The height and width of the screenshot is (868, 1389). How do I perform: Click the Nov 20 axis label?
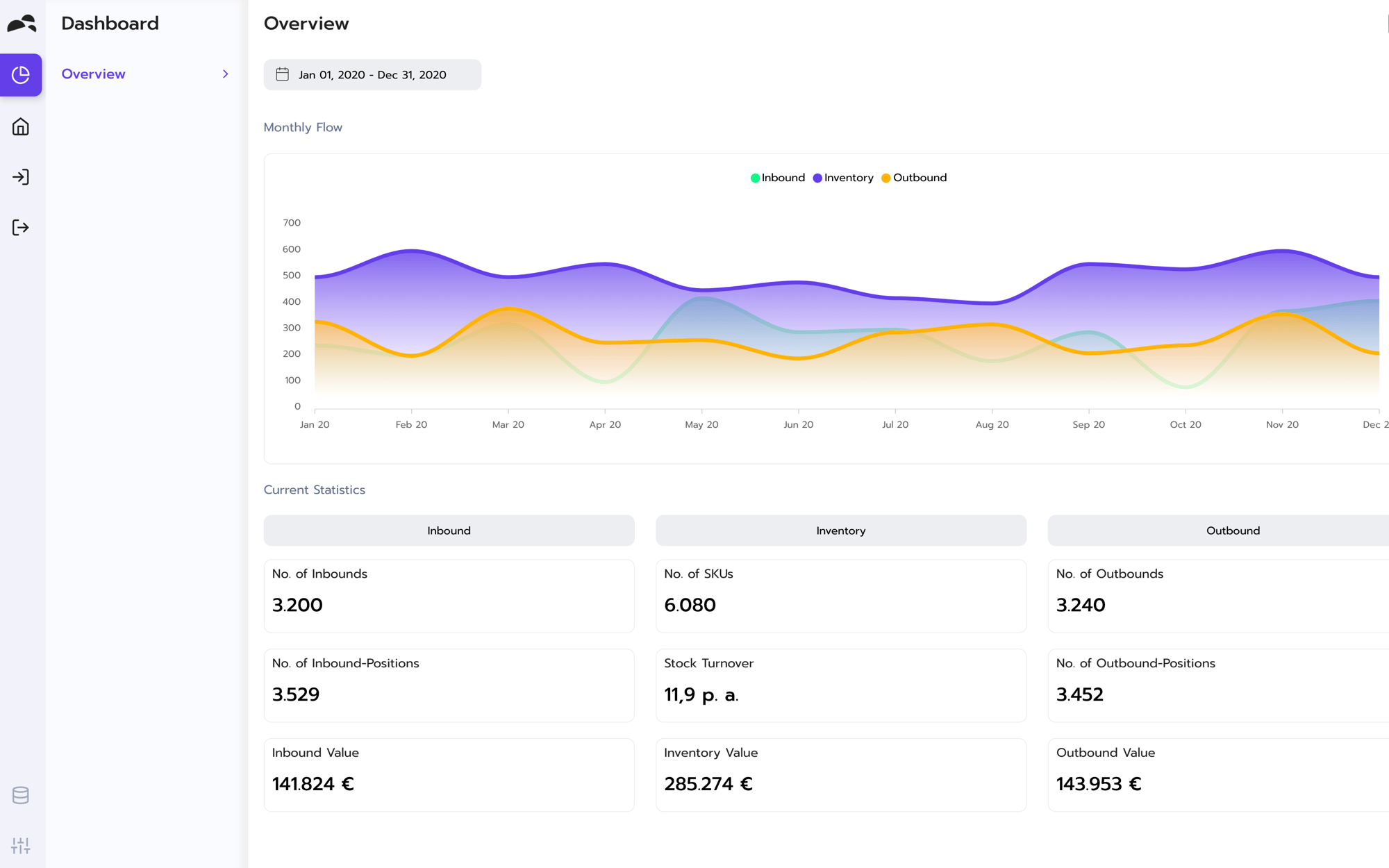pyautogui.click(x=1282, y=424)
